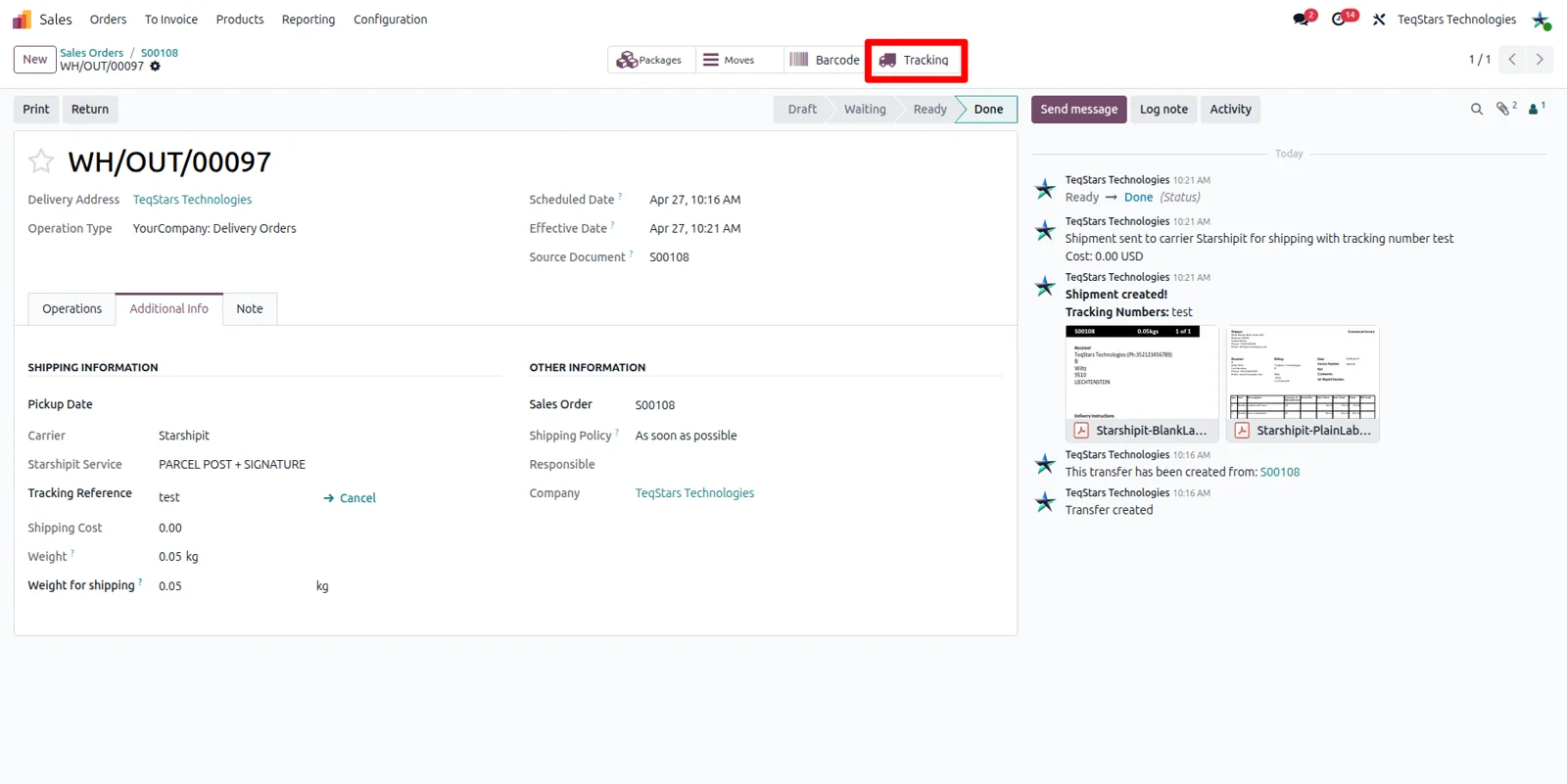The width and height of the screenshot is (1567, 784).
Task: Cancel the shipment tracking reference
Action: (x=350, y=498)
